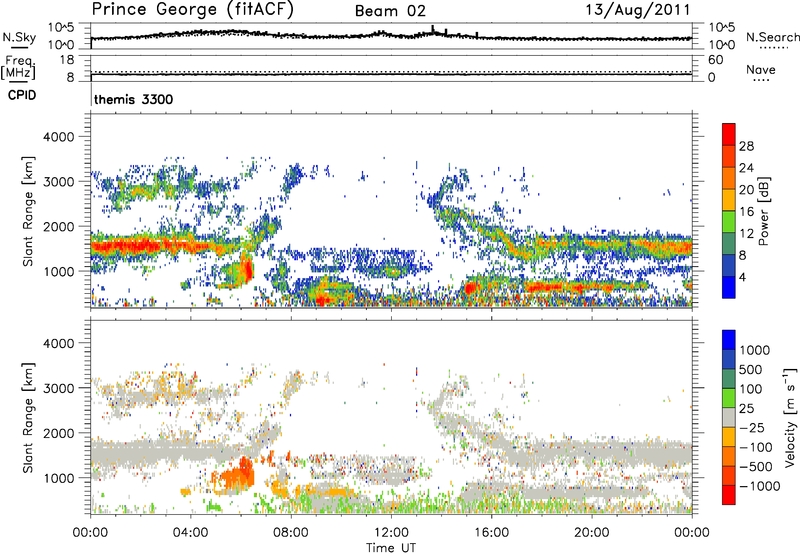Screen dimensions: 800x554
Task: Click the "04:00" time axis tick label
Action: 190,533
